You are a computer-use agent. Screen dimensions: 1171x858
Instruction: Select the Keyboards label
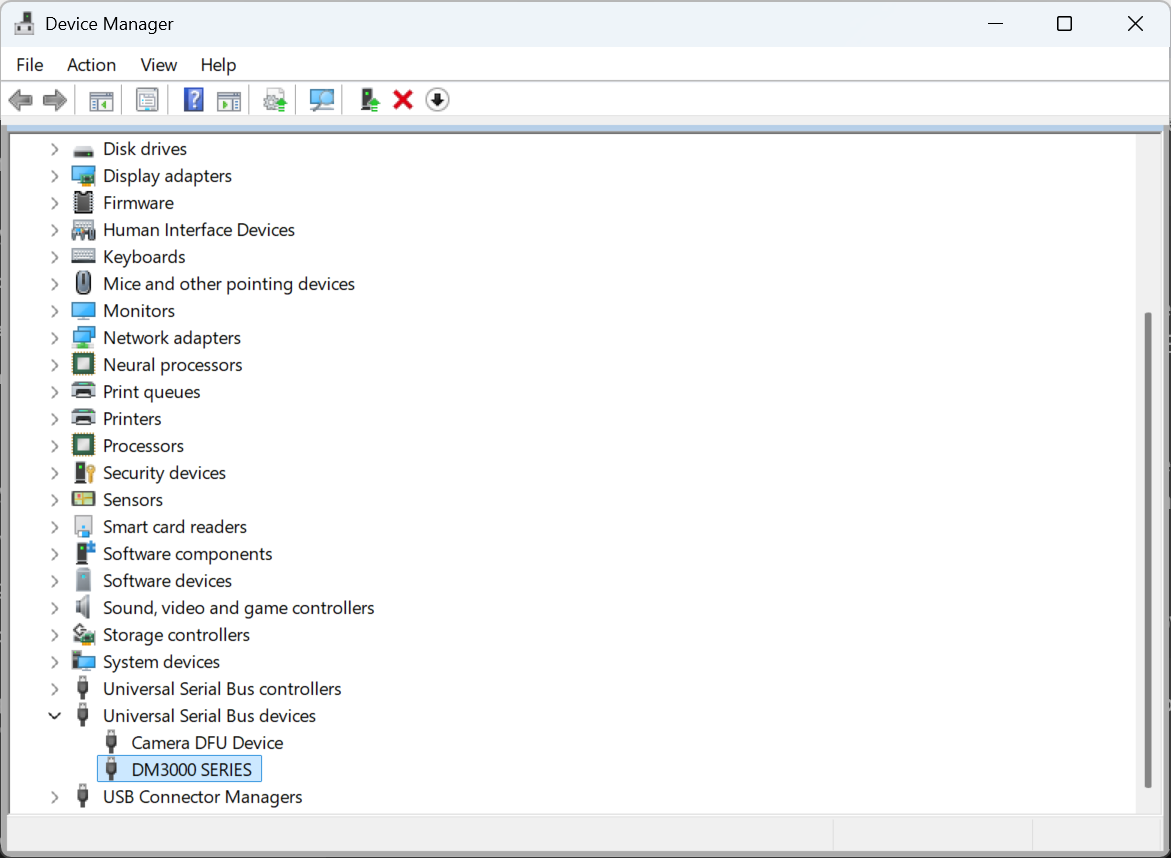[144, 257]
